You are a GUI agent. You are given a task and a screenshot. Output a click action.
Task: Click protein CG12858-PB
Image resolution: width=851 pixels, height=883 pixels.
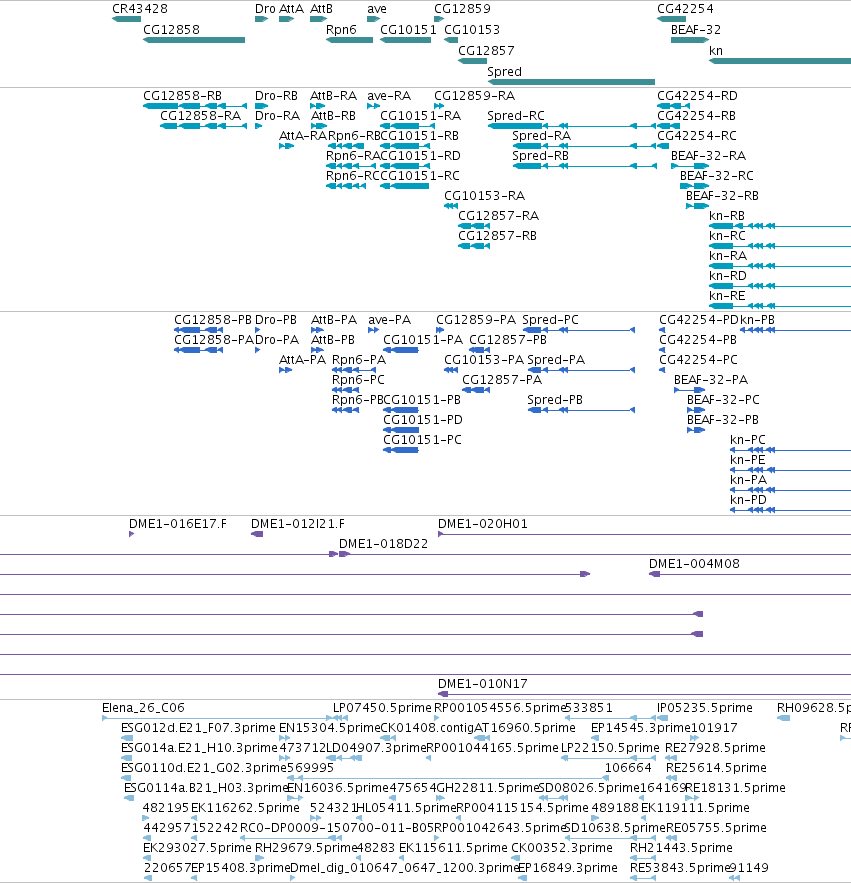[213, 320]
